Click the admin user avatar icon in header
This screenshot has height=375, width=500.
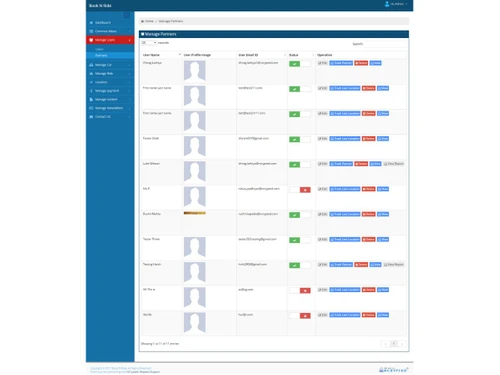point(387,4)
